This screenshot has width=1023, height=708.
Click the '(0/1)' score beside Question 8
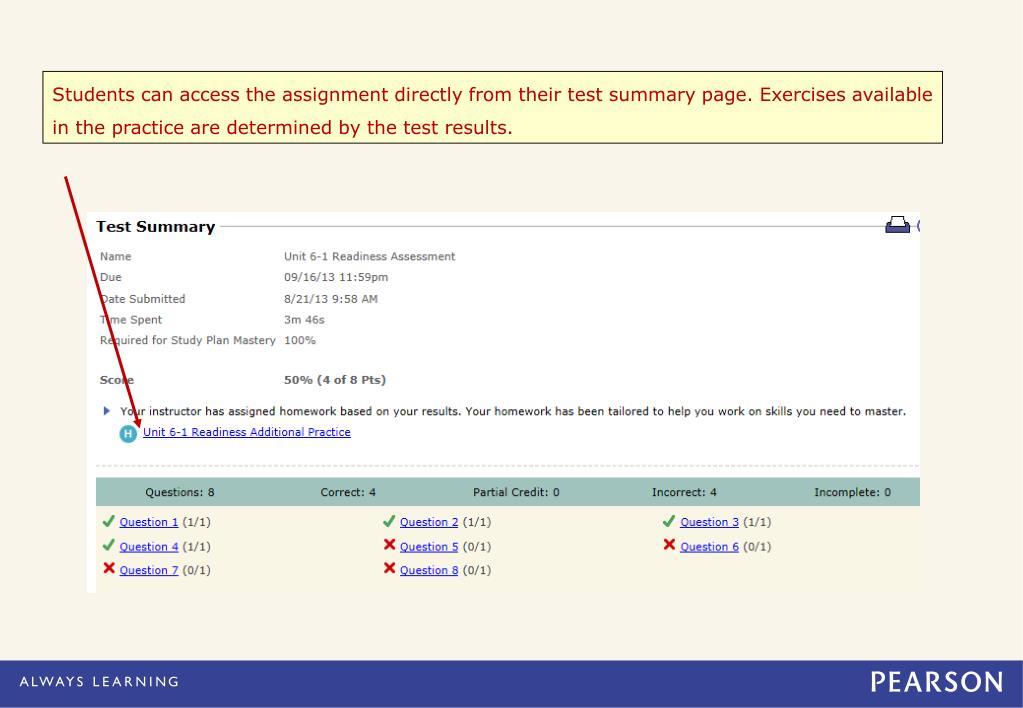tap(477, 570)
